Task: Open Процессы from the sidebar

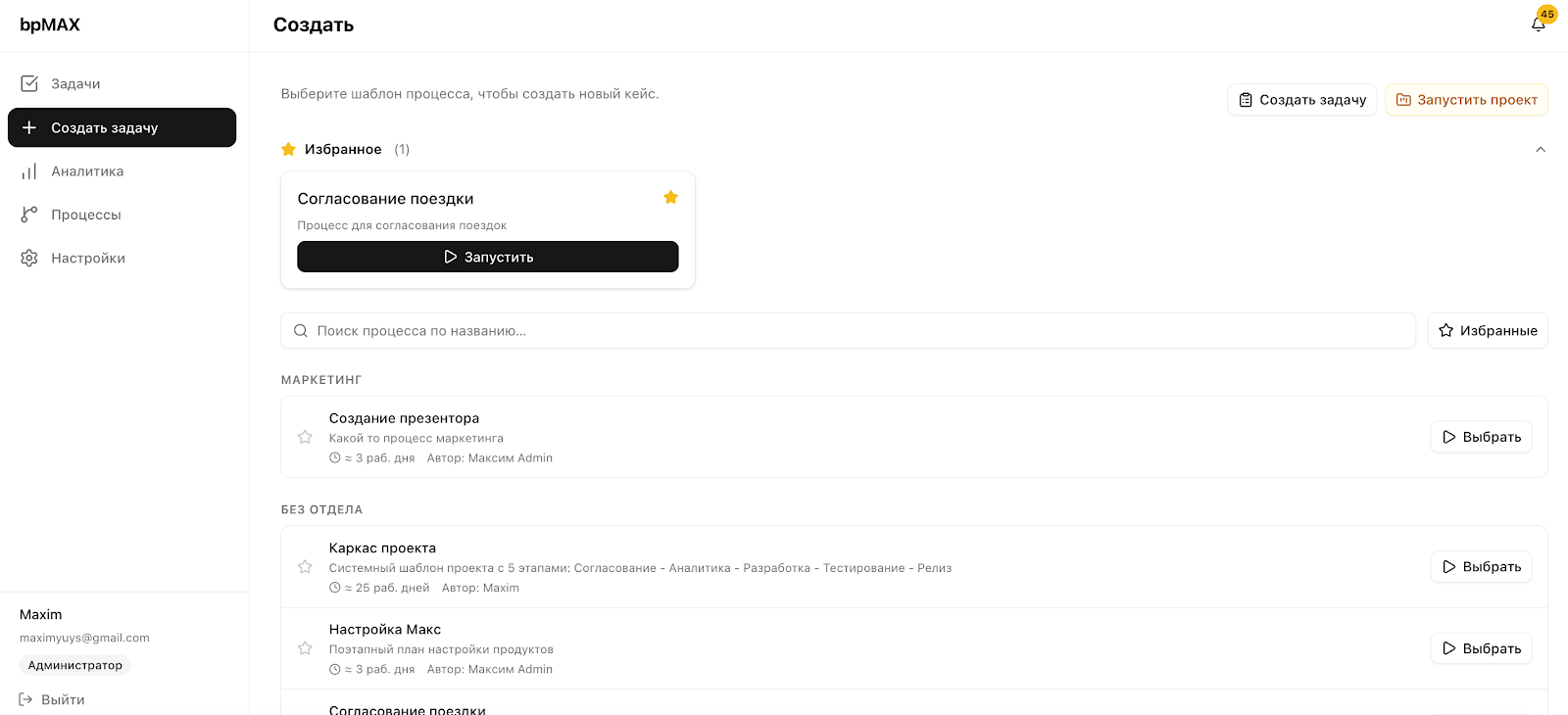Action: tap(86, 214)
